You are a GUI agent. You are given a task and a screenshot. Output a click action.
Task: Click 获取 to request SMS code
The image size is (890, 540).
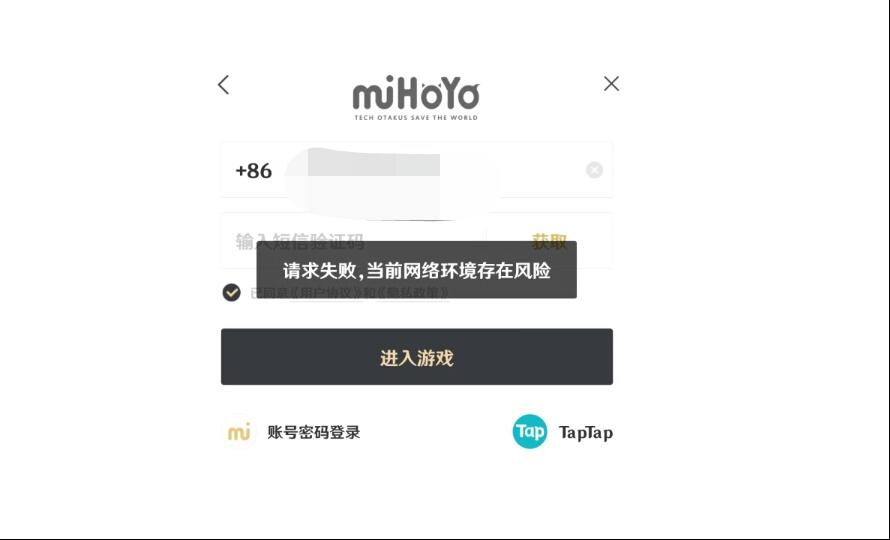[x=549, y=241]
